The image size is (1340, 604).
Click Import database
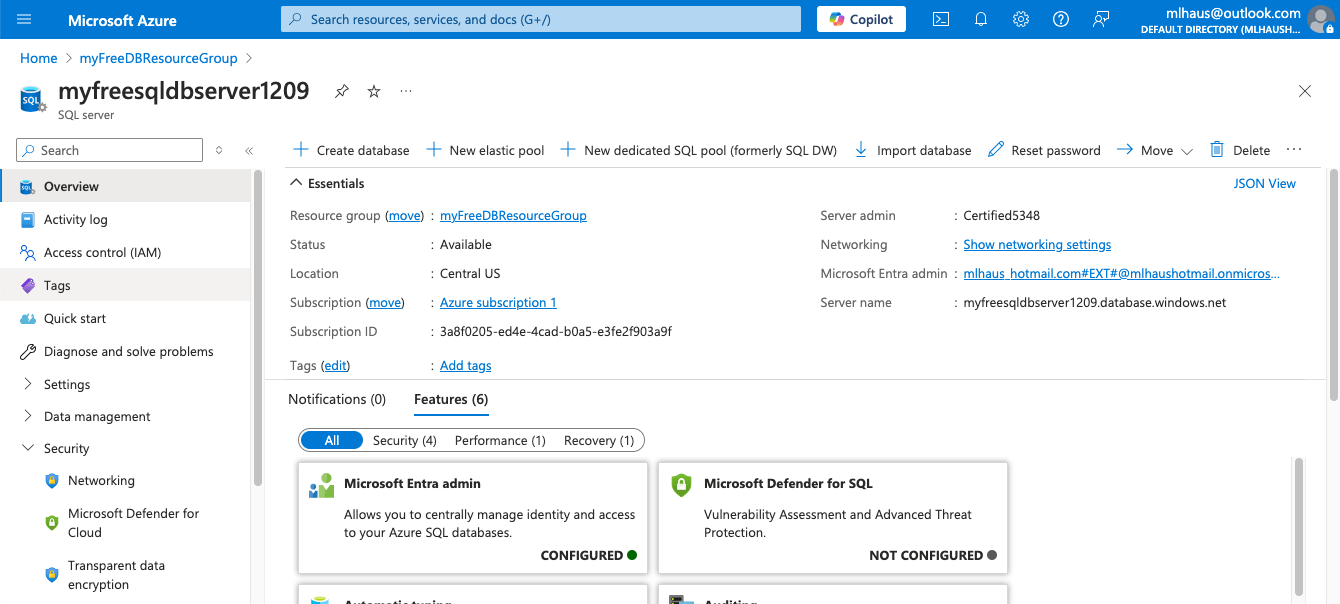tap(913, 150)
